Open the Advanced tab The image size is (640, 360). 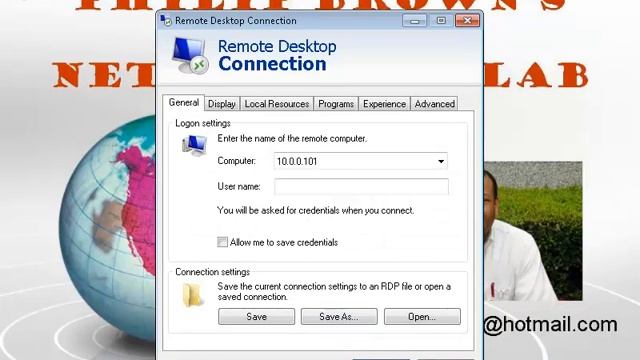coord(434,104)
